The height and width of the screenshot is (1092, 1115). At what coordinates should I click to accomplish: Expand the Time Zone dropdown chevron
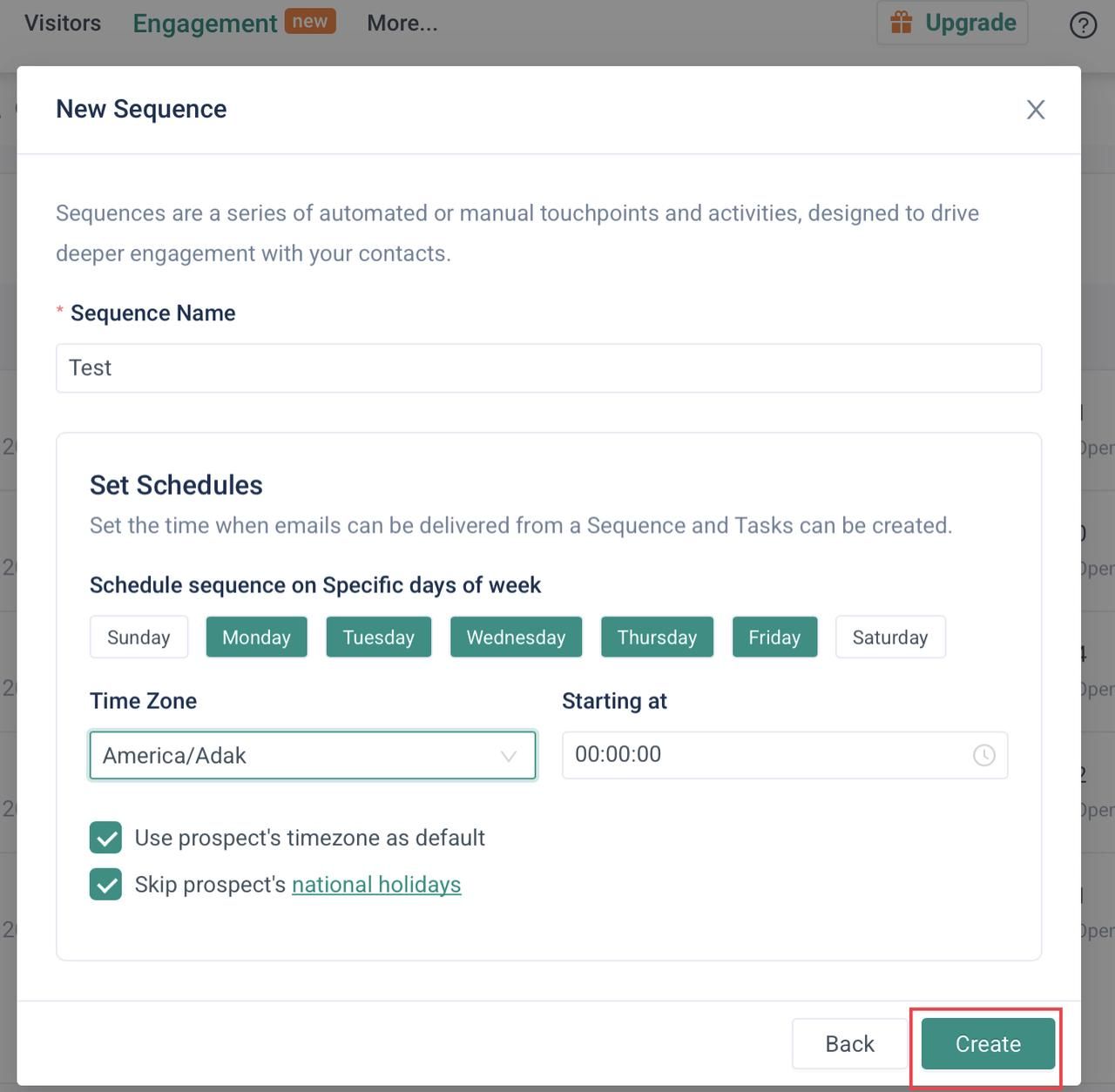coord(509,756)
